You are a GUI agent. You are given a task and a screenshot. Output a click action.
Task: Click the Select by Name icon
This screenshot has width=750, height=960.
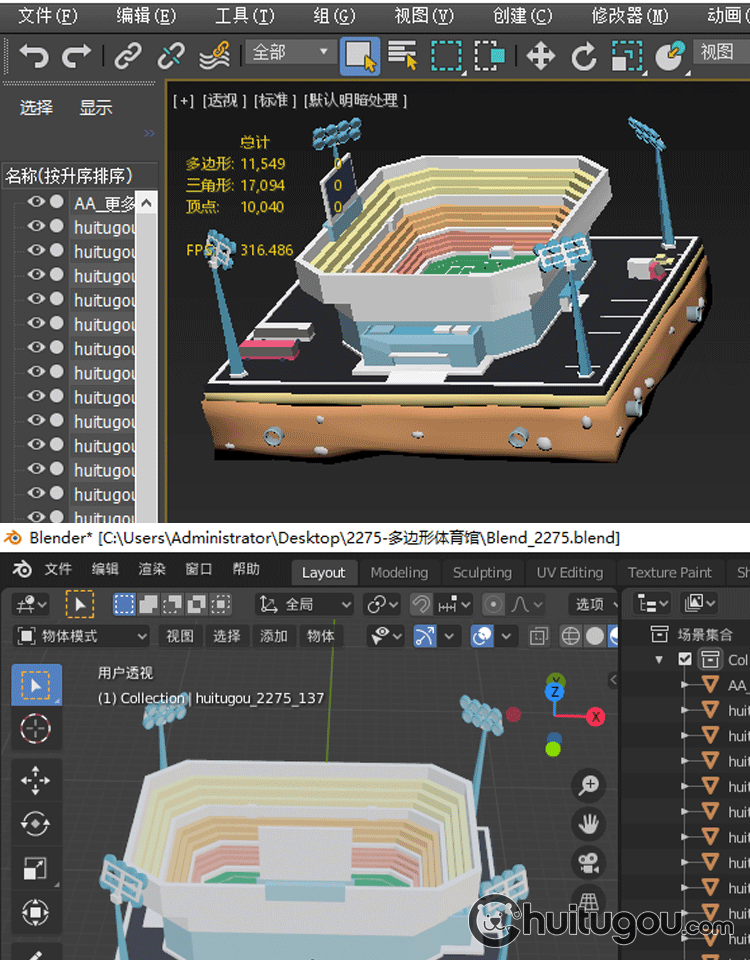pyautogui.click(x=402, y=56)
